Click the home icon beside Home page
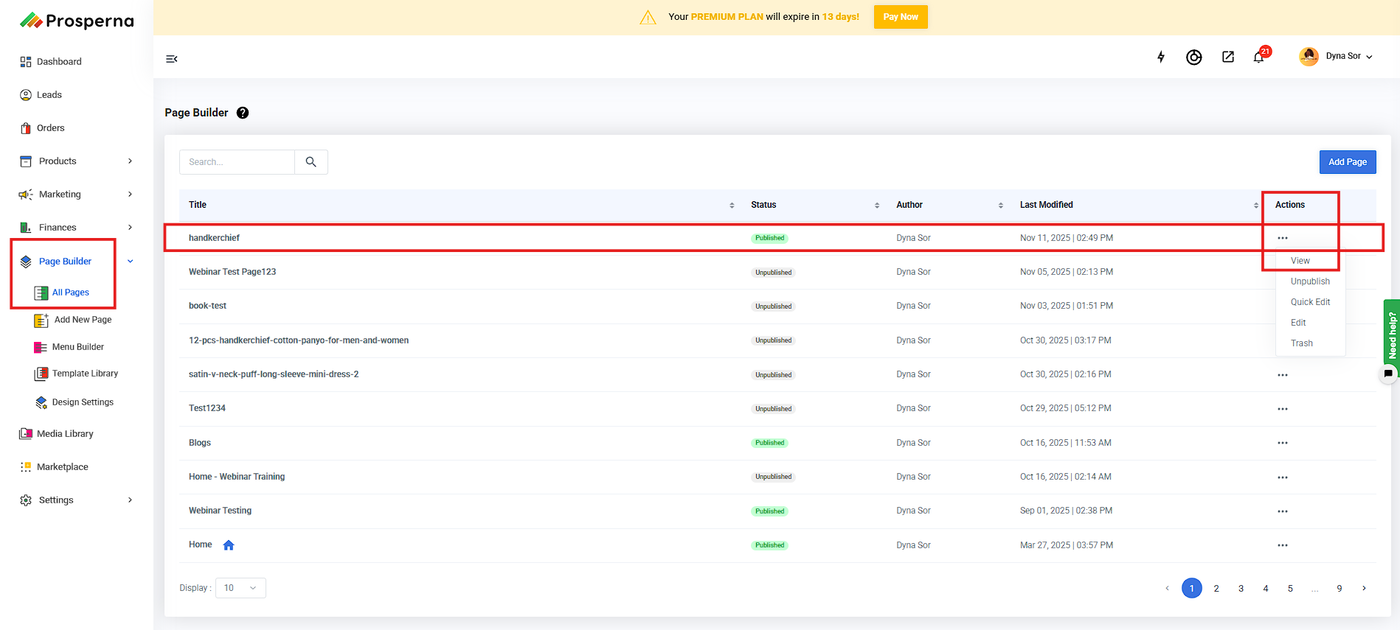The height and width of the screenshot is (630, 1400). [228, 545]
